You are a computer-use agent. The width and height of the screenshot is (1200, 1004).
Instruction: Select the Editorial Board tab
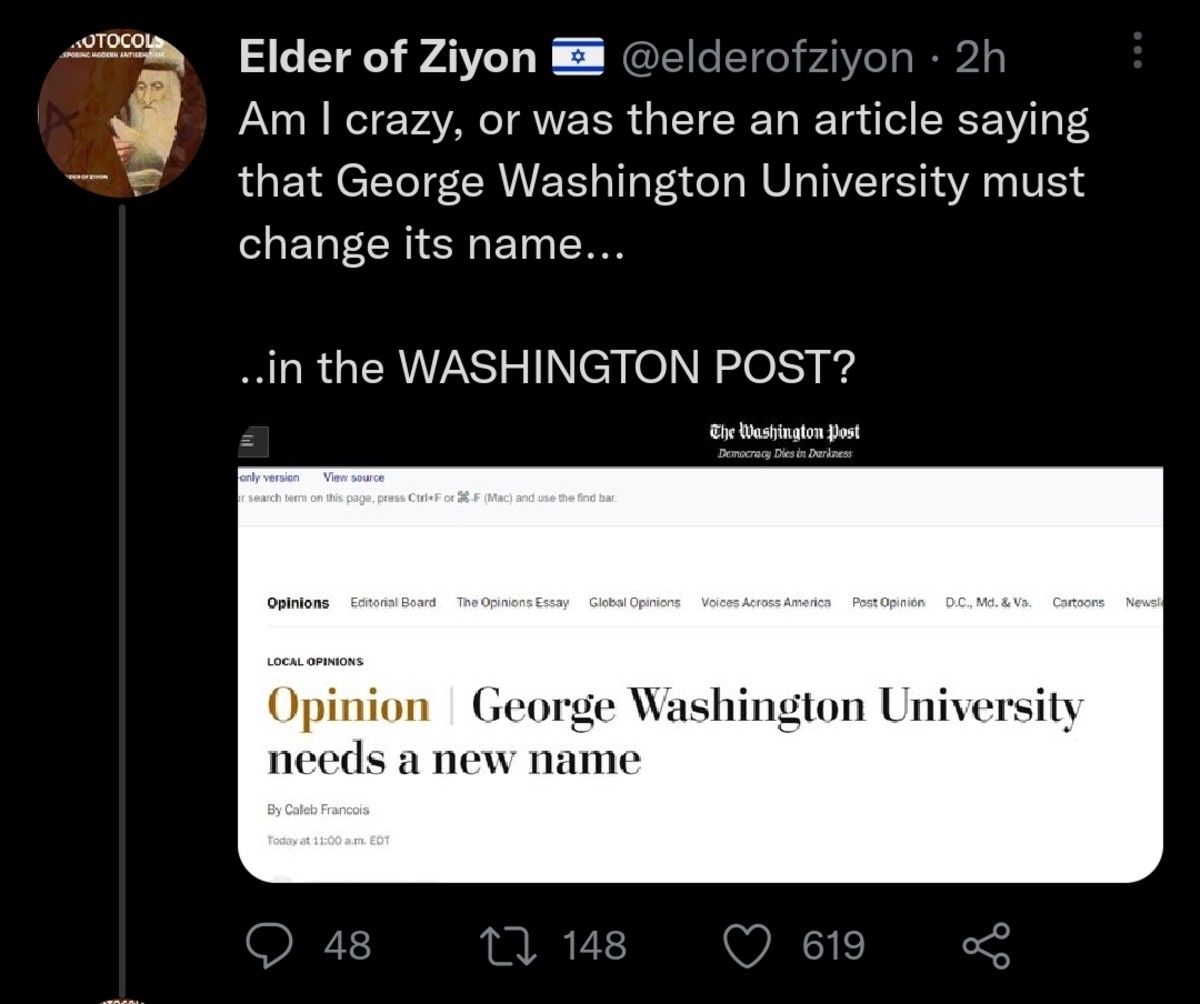[393, 603]
